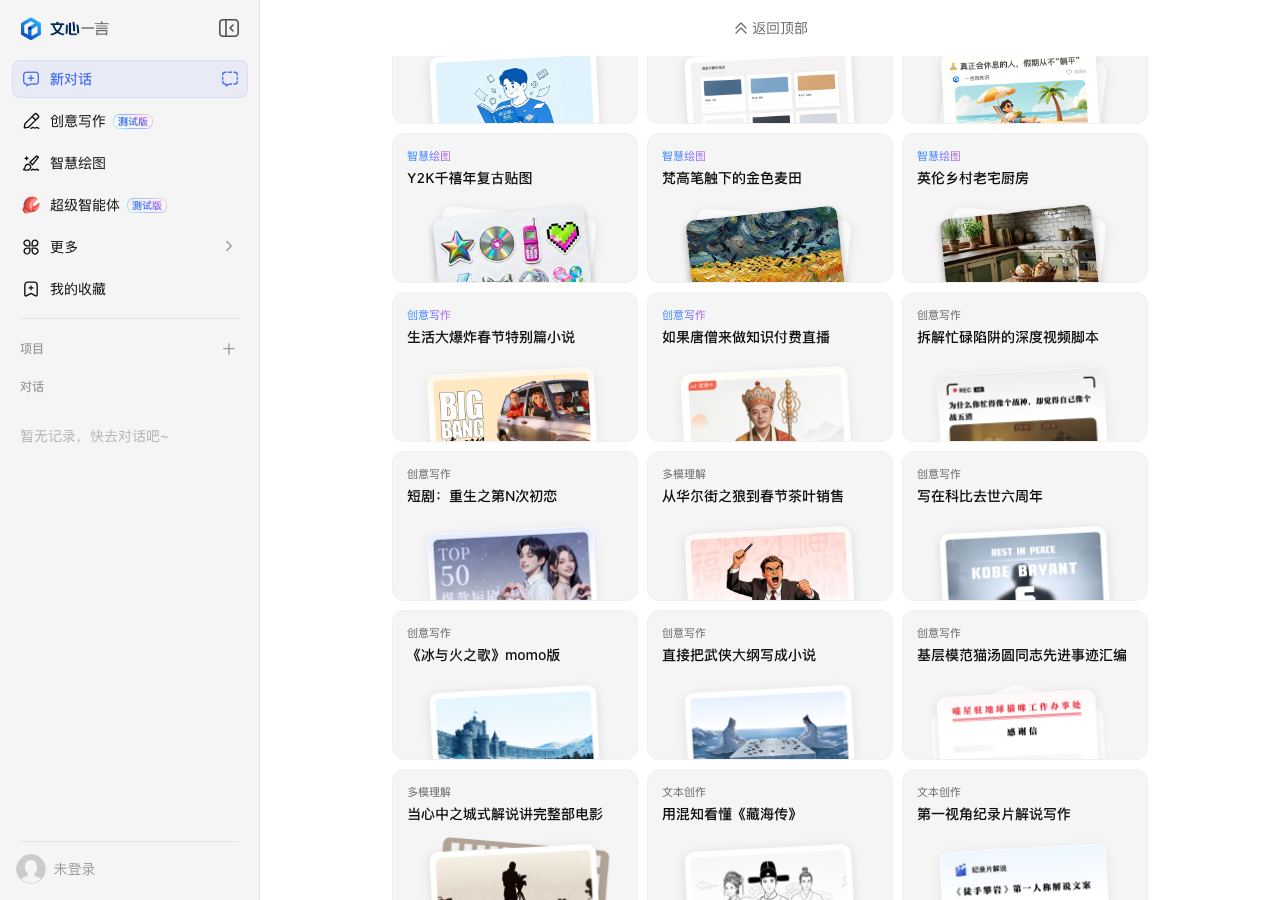Click the 测试版 badge next to 创意写作
Screen dimensions: 1280x900
pos(133,121)
